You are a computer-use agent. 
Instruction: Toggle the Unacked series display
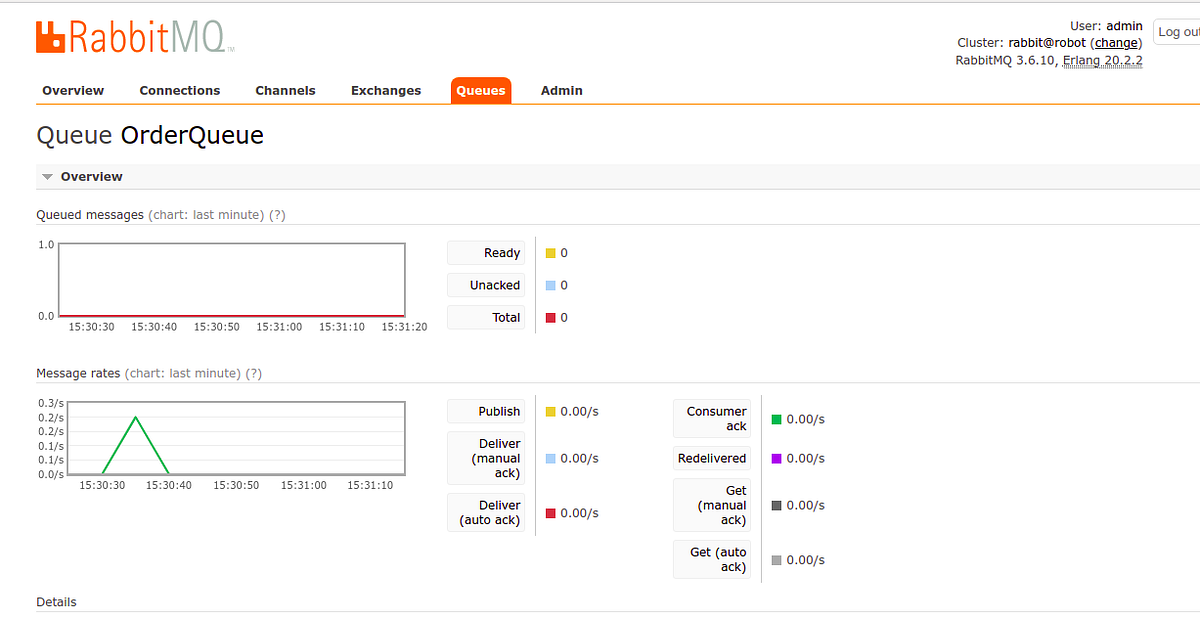486,285
